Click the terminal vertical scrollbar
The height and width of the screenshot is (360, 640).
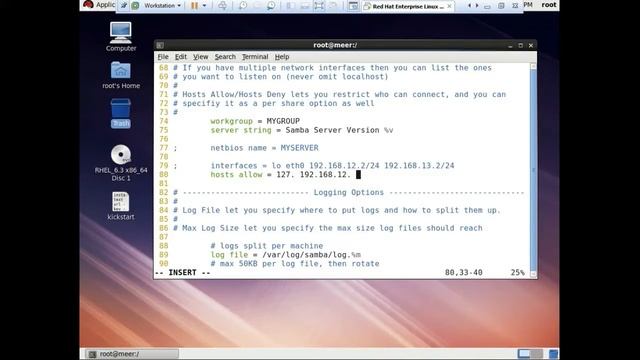(x=533, y=170)
